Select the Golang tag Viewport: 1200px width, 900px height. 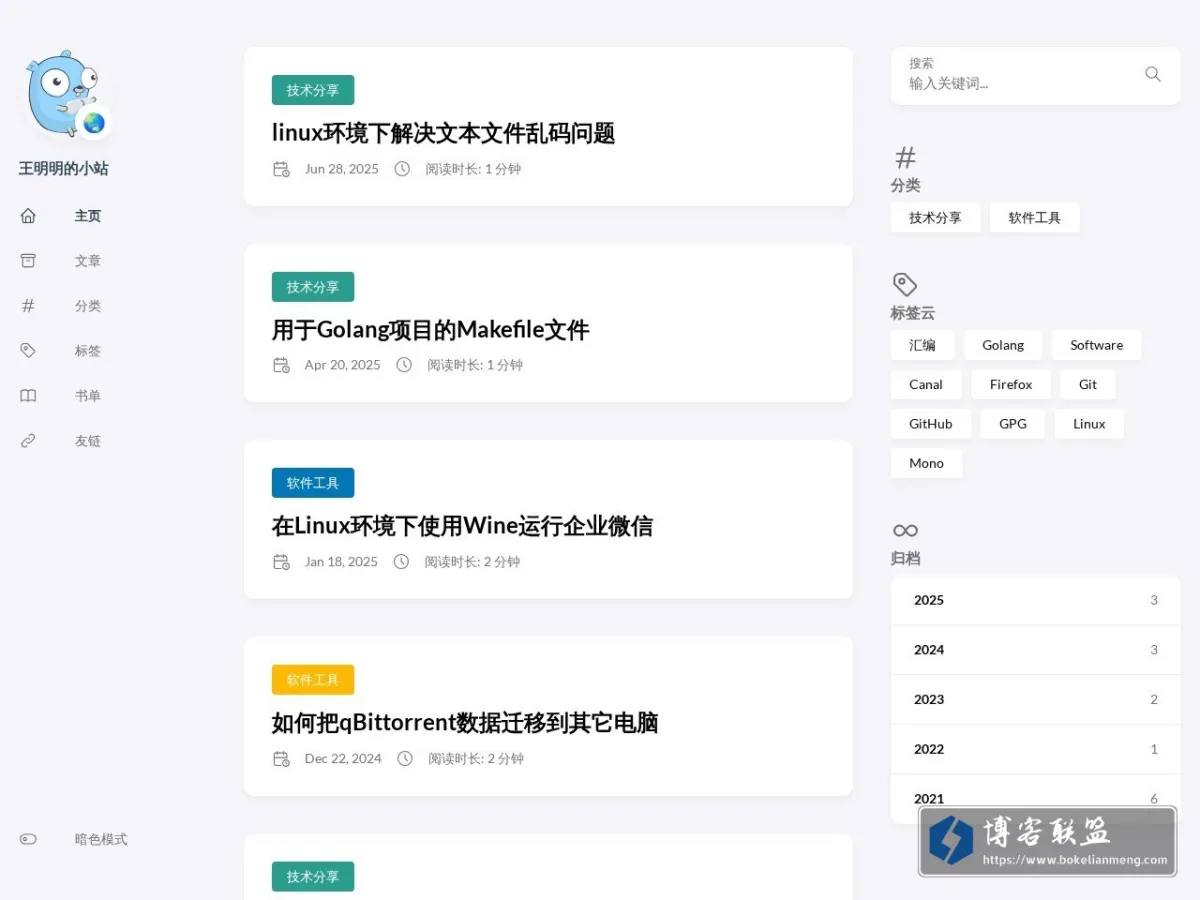(x=1003, y=346)
